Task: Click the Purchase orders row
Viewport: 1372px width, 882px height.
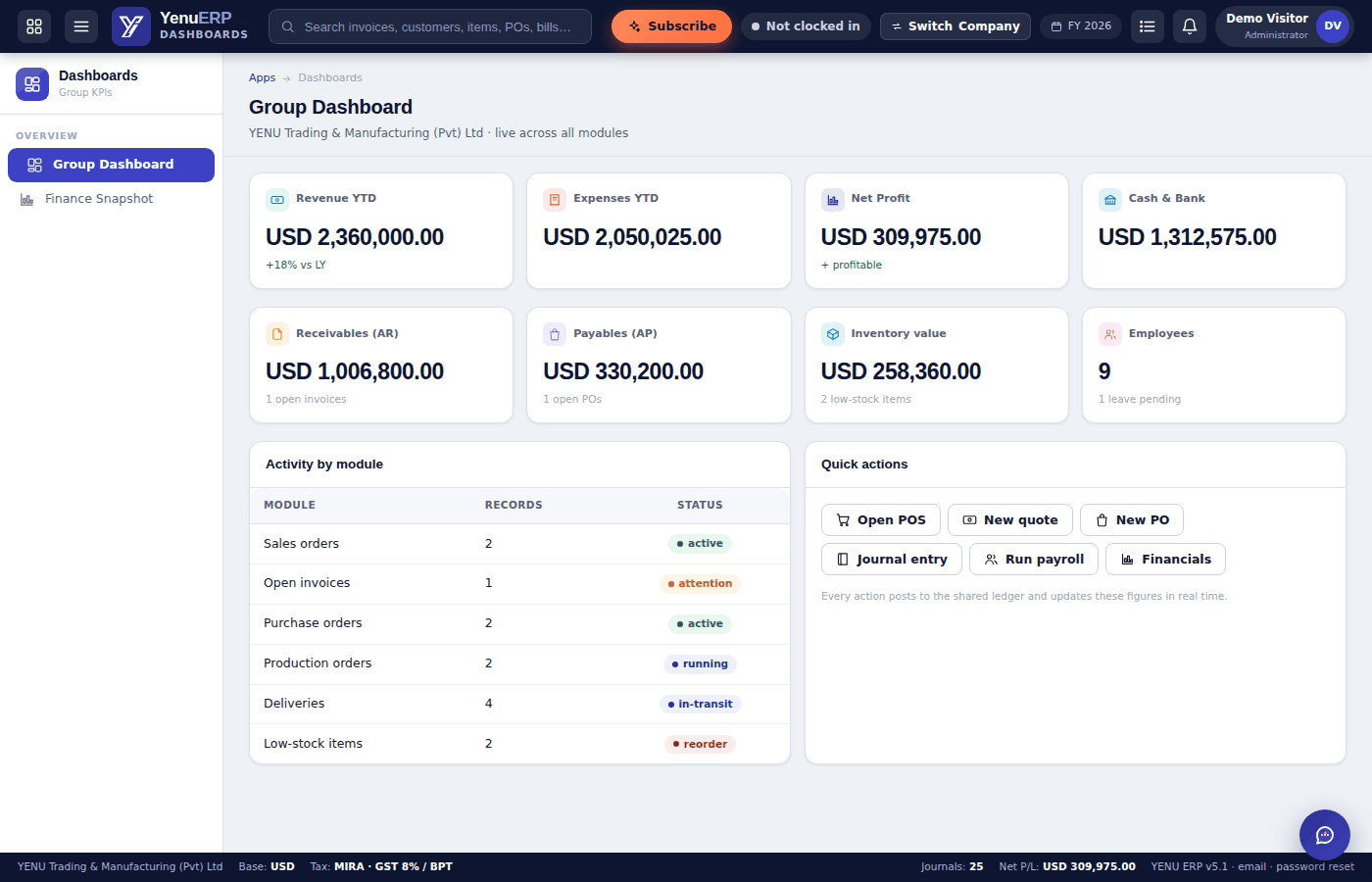Action: click(x=519, y=624)
